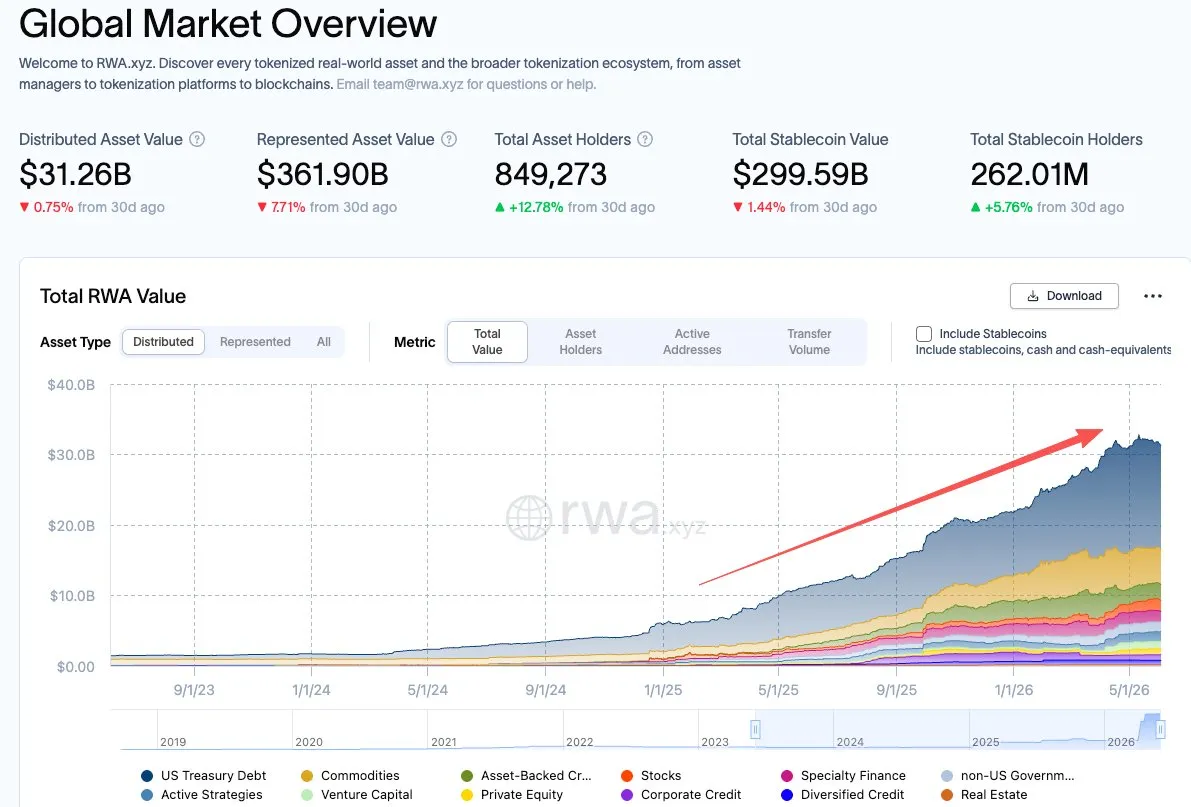Select the Distributed asset type
Image resolution: width=1191 pixels, height=807 pixels.
click(x=163, y=342)
